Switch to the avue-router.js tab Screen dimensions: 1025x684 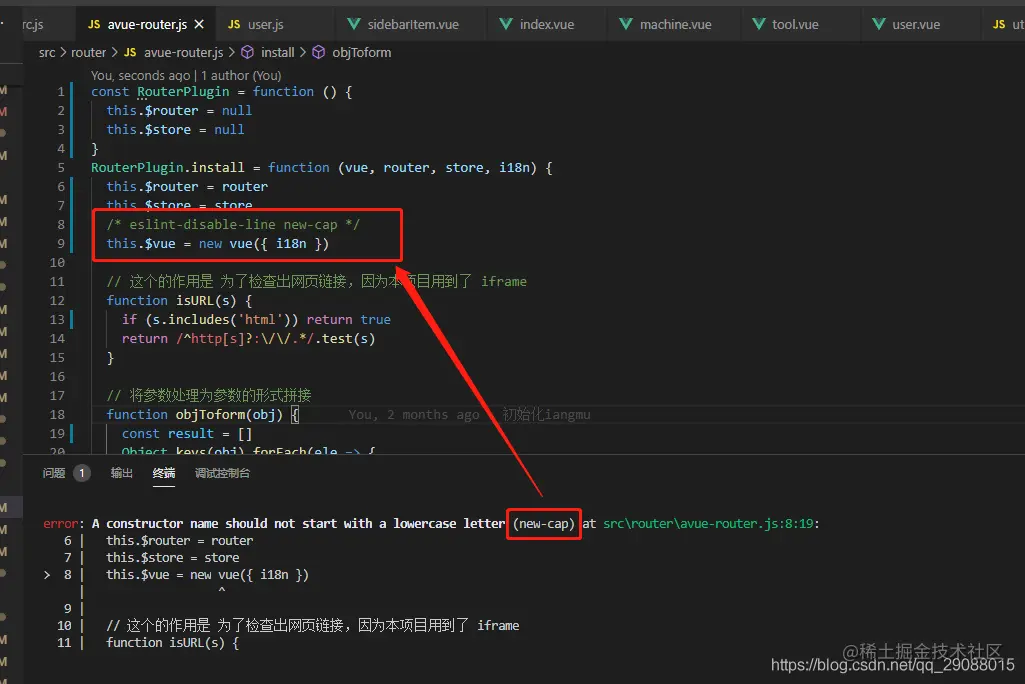tap(146, 24)
